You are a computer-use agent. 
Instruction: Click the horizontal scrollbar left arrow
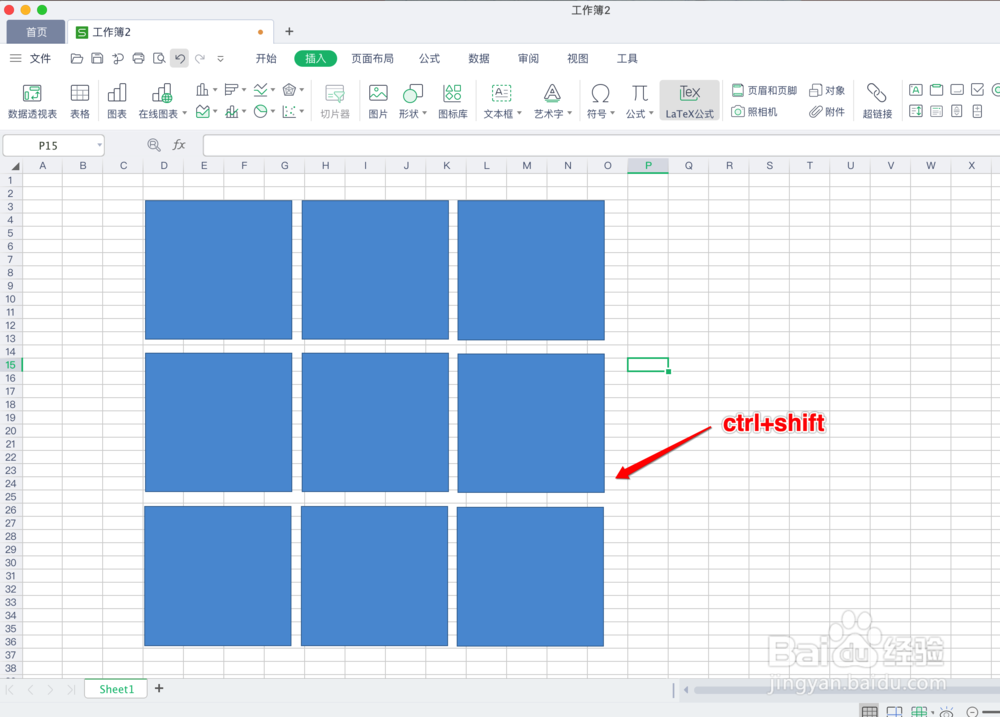coord(686,690)
